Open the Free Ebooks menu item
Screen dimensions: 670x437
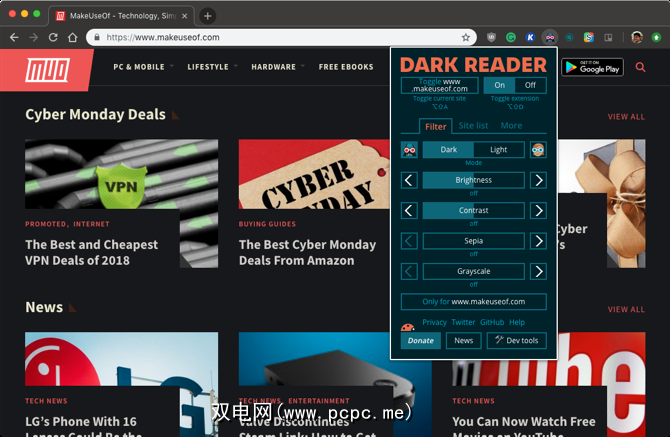346,67
